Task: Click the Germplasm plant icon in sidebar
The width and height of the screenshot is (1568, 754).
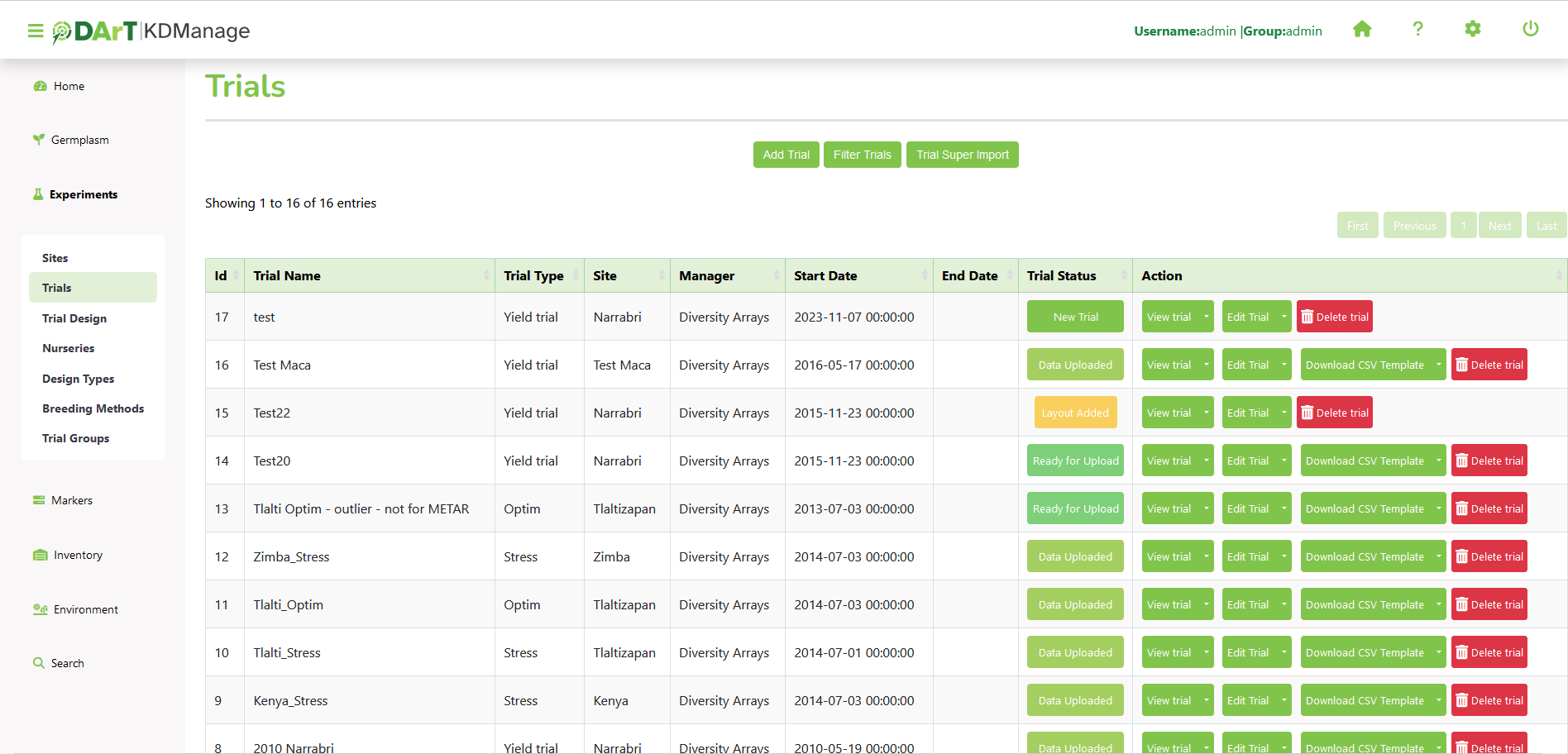Action: pyautogui.click(x=38, y=140)
